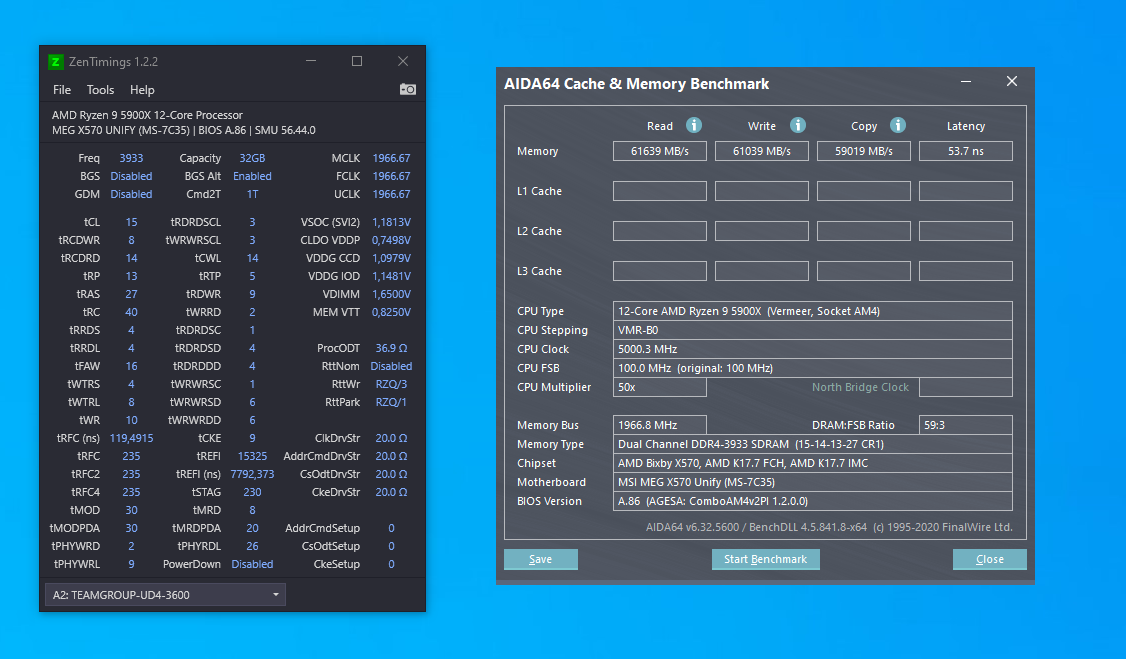Click the VSOC (SVI2) value 1,1813V
Viewport: 1126px width, 659px height.
(x=391, y=222)
